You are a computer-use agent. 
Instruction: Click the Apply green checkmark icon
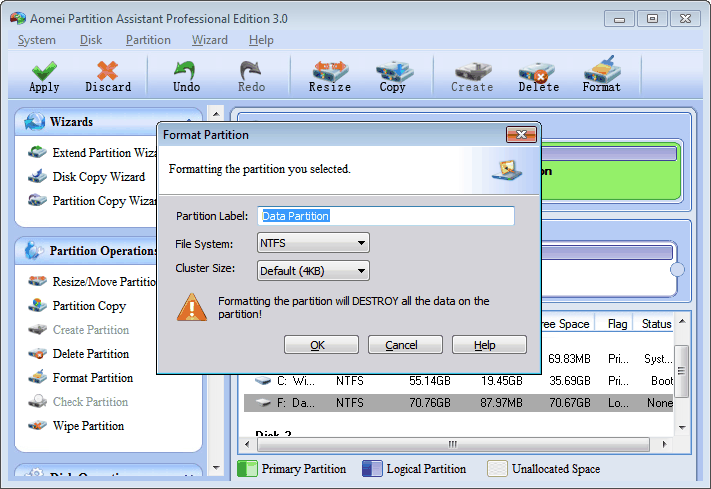(44, 71)
